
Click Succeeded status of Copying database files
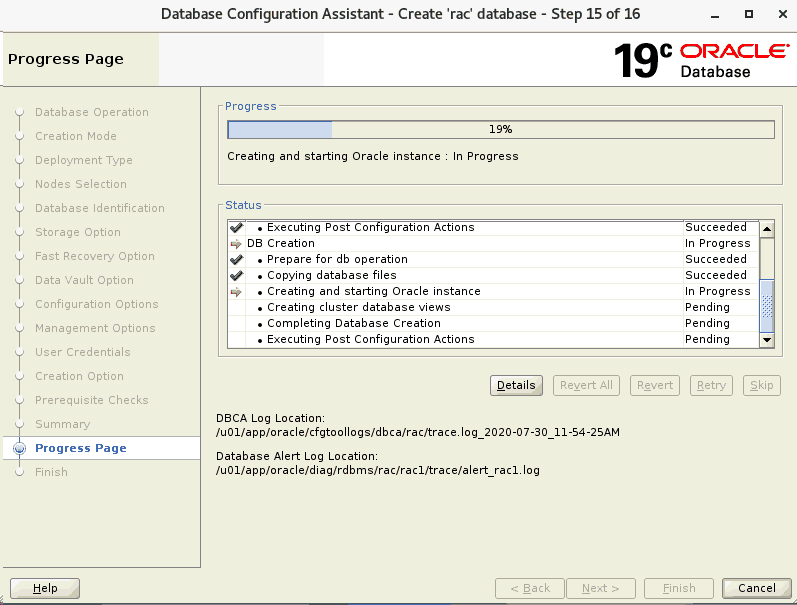(716, 275)
